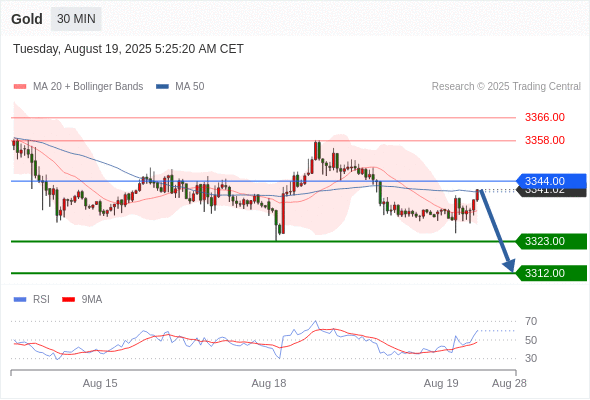Image resolution: width=590 pixels, height=400 pixels.
Task: Click the MA 50 legend text
Action: click(190, 87)
